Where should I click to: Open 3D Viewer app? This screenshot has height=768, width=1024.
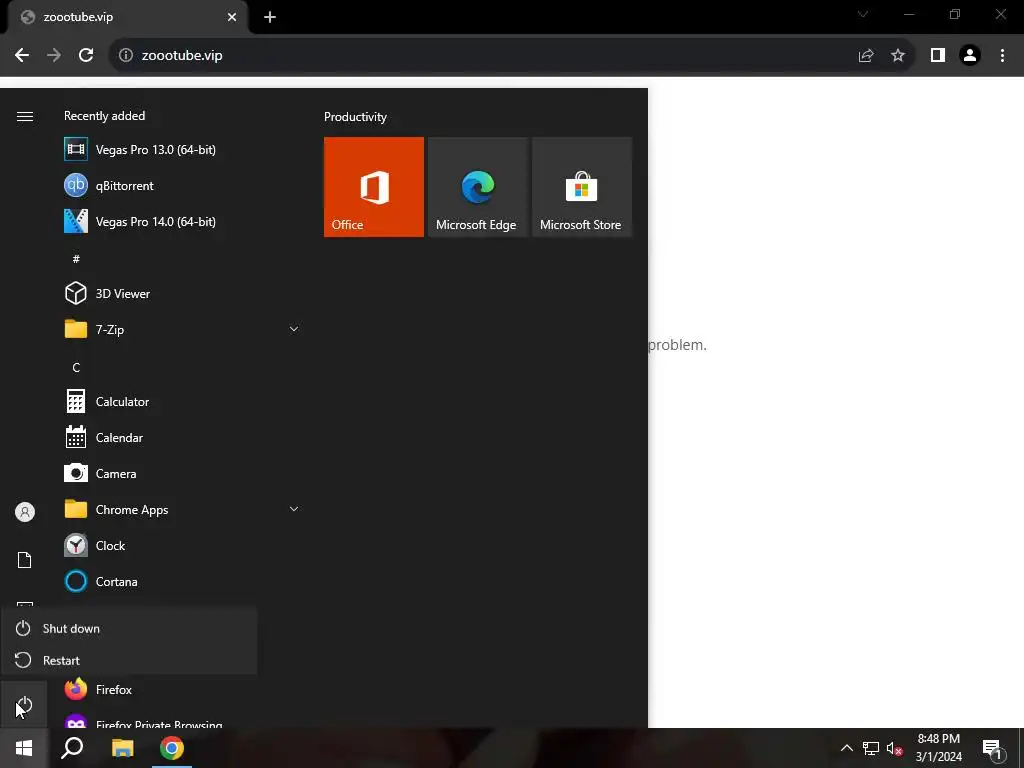coord(183,293)
